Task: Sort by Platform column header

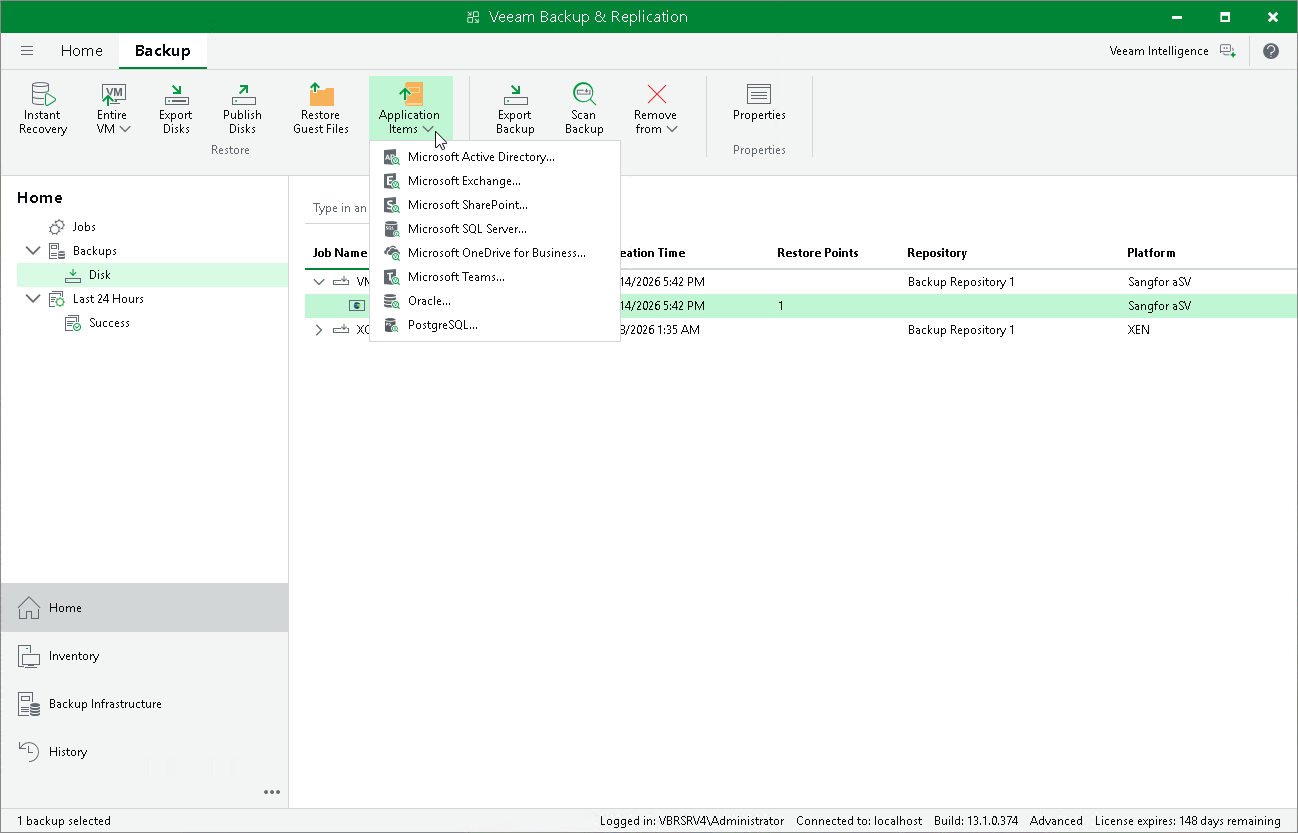Action: click(x=1151, y=253)
